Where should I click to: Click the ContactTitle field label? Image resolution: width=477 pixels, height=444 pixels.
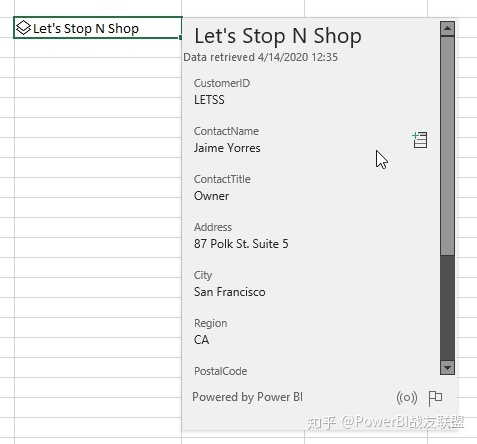[222, 179]
